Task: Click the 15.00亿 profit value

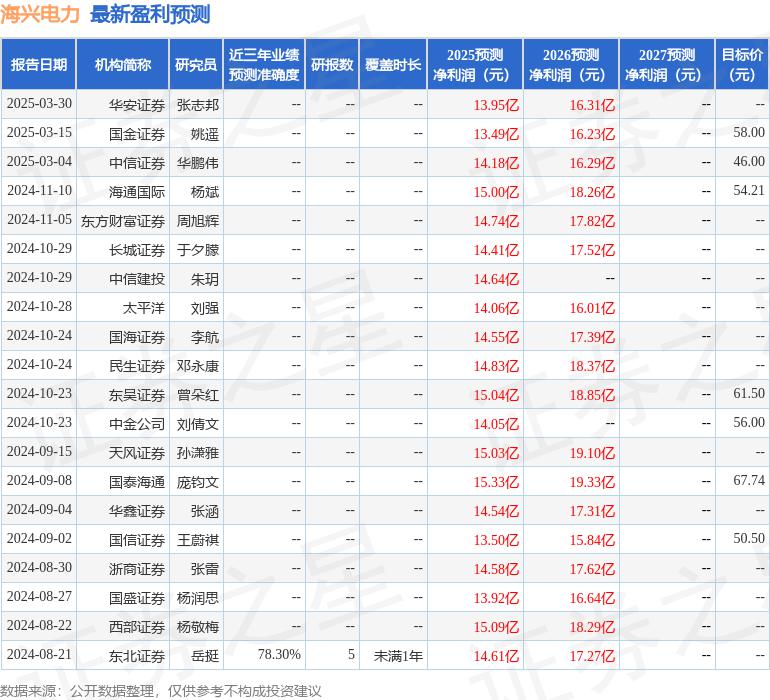Action: click(x=496, y=192)
